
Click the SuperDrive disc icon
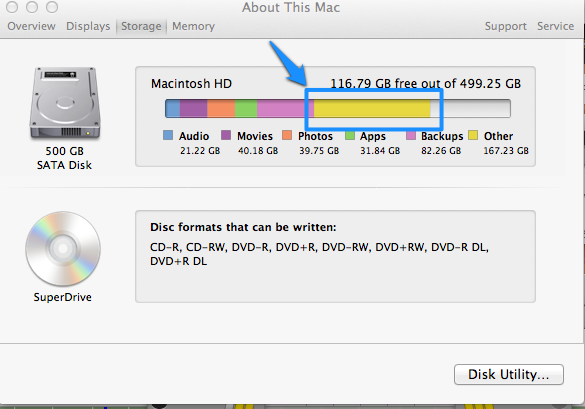tap(63, 249)
